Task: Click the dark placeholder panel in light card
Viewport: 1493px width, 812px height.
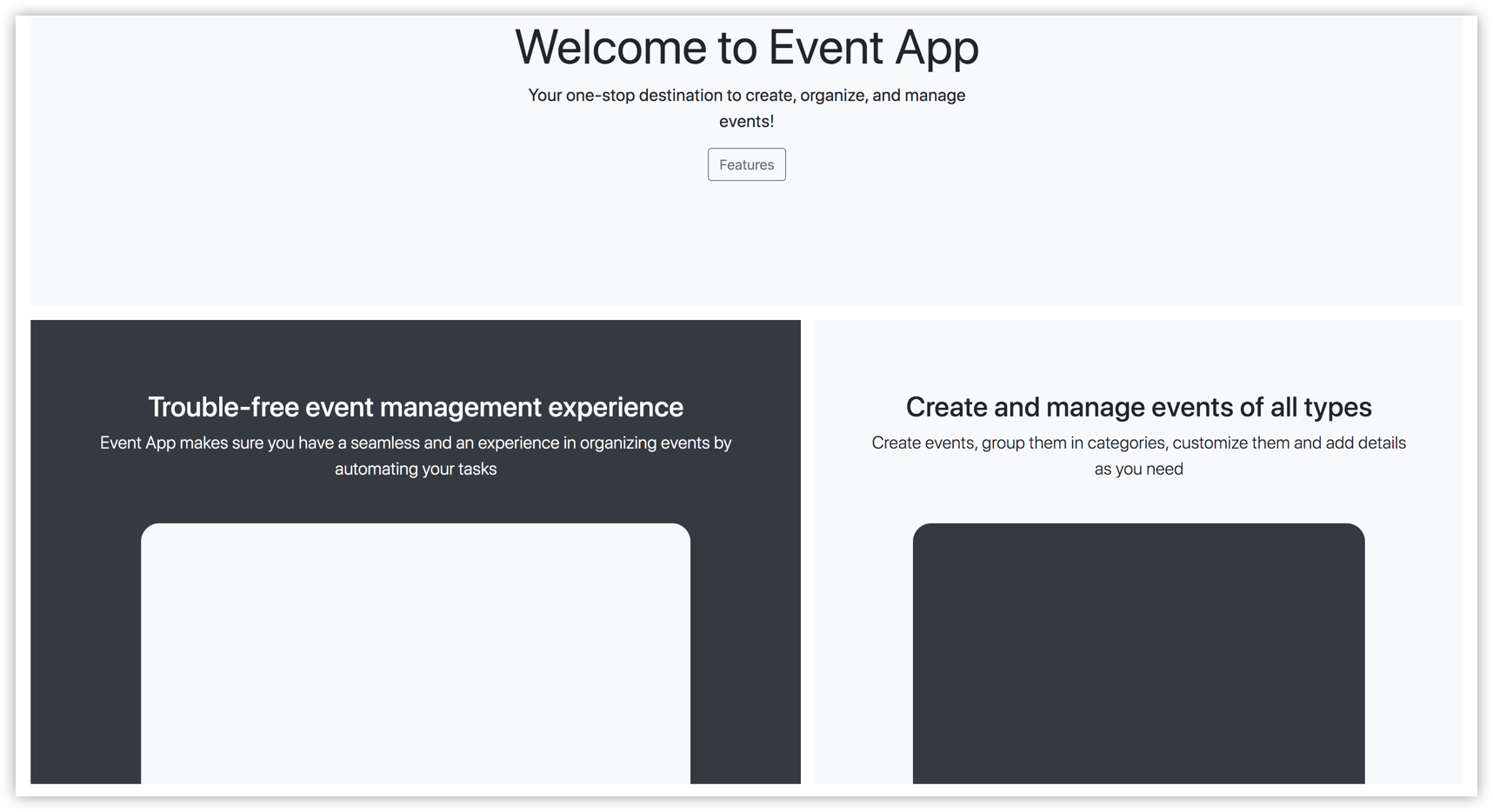Action: click(x=1138, y=654)
